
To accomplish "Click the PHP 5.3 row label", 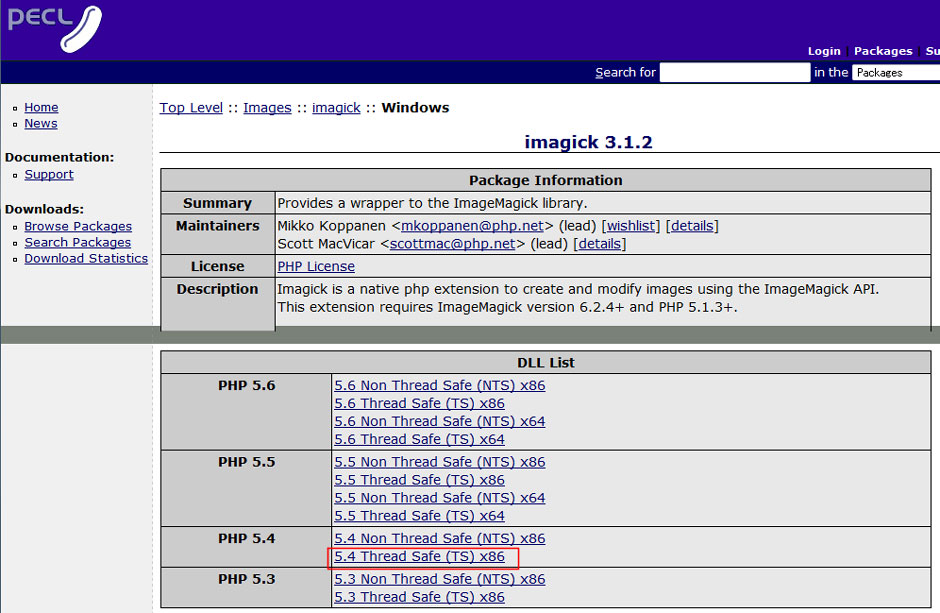I will point(246,579).
